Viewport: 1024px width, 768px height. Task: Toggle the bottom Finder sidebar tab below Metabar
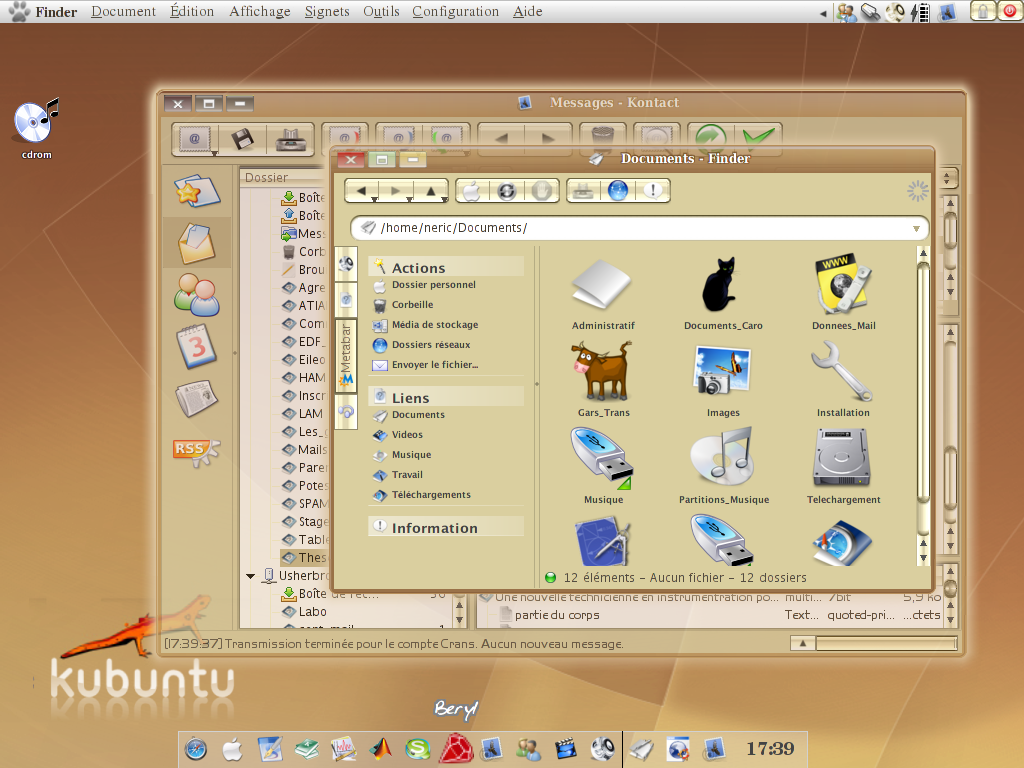[x=346, y=411]
